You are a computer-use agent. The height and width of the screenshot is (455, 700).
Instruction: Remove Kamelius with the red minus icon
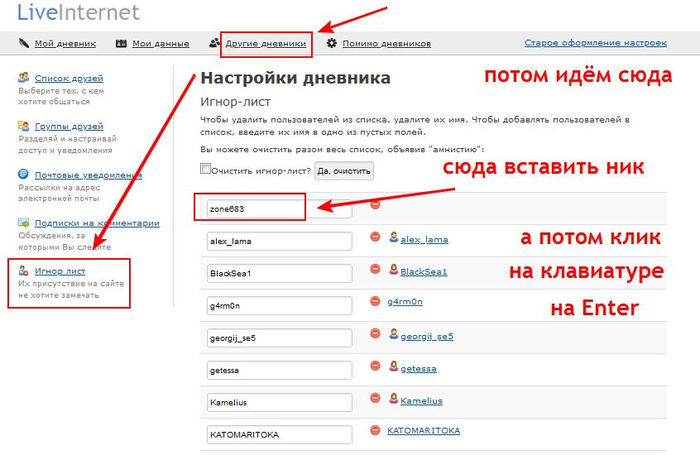click(375, 398)
